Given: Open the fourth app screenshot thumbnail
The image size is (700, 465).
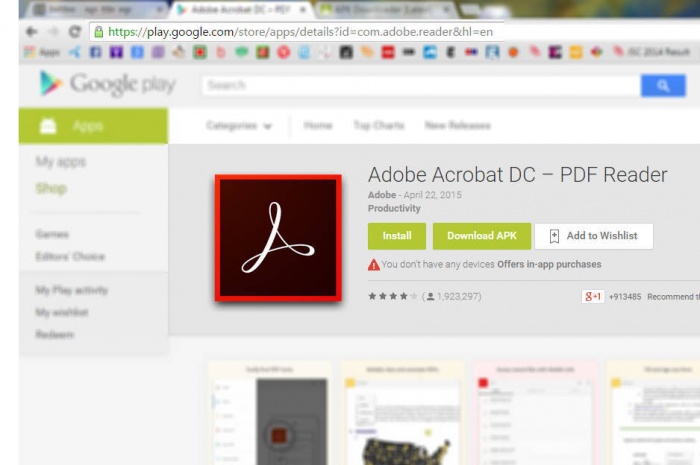Looking at the screenshot, I should tap(654, 414).
